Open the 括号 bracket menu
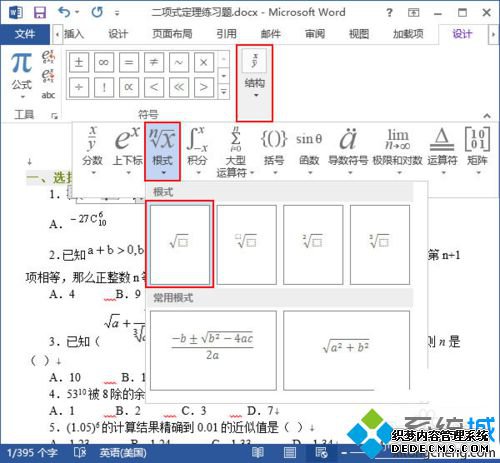 [274, 151]
